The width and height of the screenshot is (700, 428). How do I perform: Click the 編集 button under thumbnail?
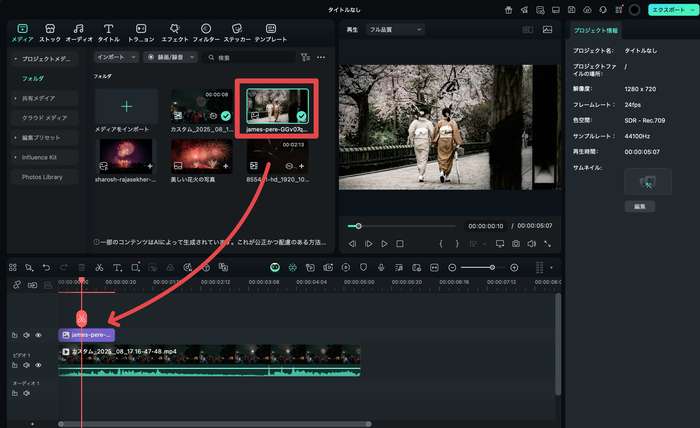640,206
